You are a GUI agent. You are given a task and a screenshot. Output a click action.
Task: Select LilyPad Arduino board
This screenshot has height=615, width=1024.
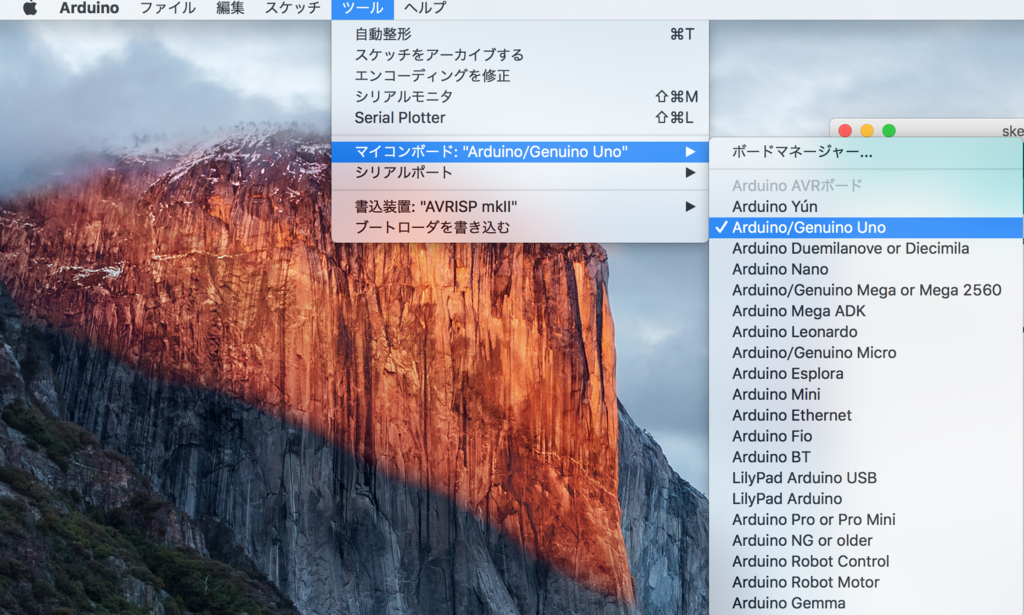(x=866, y=499)
